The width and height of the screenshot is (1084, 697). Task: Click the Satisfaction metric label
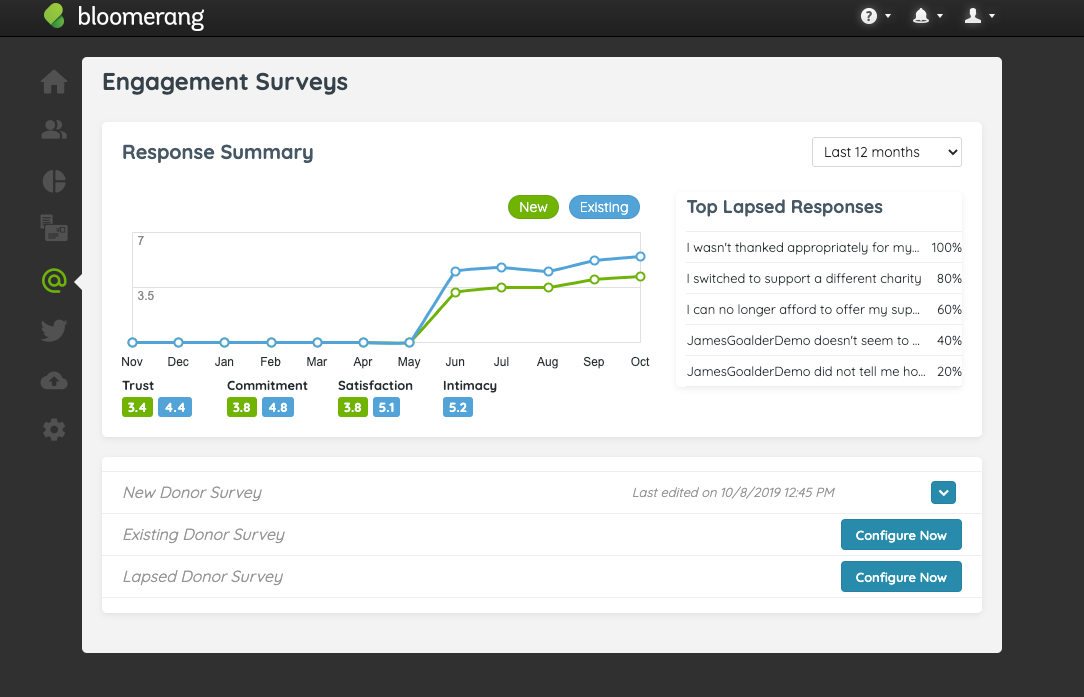pyautogui.click(x=375, y=385)
